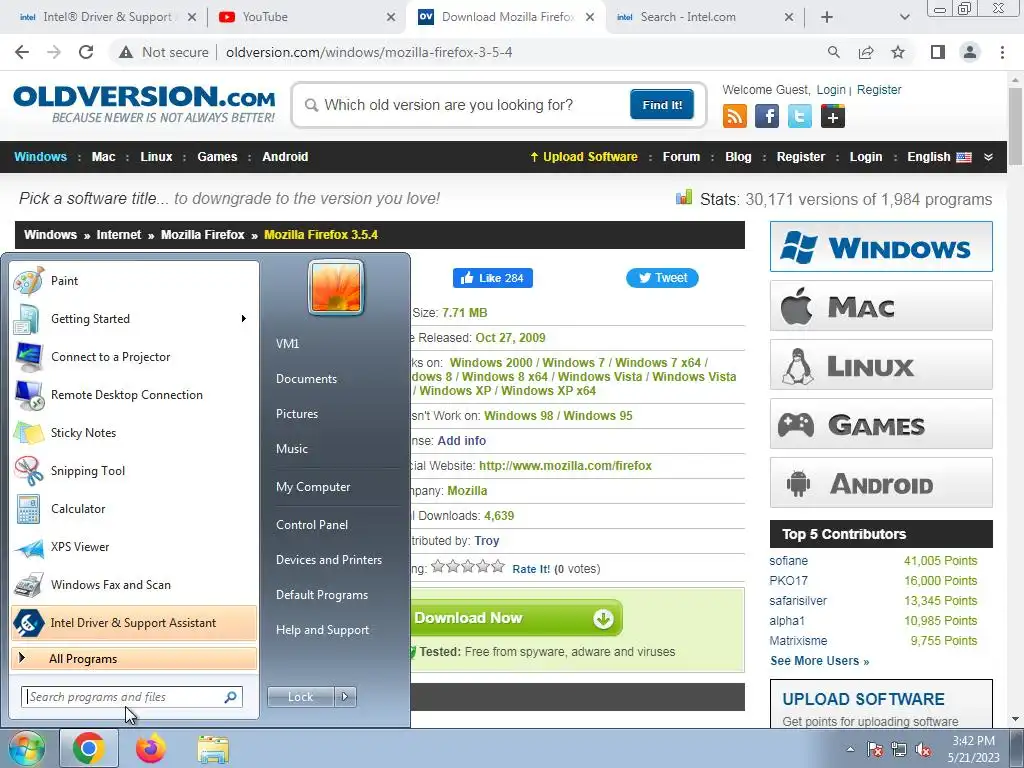Screen dimensions: 1024x768
Task: Select Mac in the site navigation bar
Action: (x=103, y=157)
